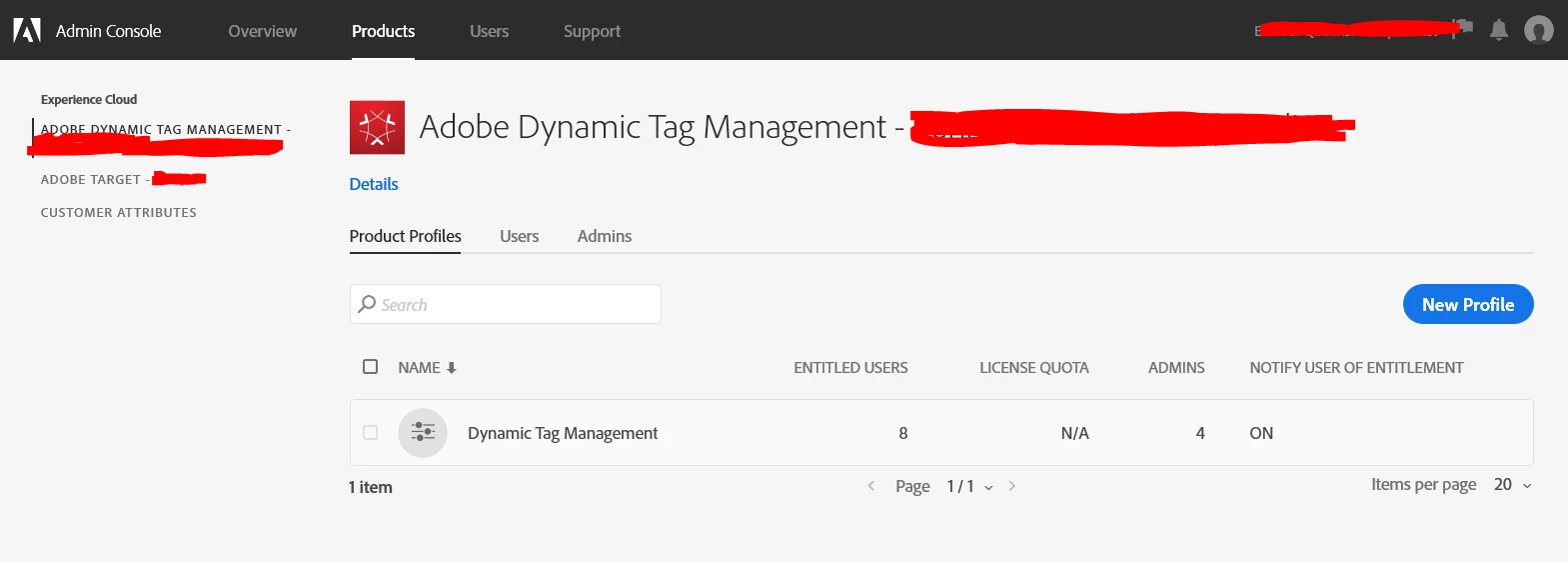Image resolution: width=1568 pixels, height=562 pixels.
Task: Click the ON notify value
Action: (1261, 433)
